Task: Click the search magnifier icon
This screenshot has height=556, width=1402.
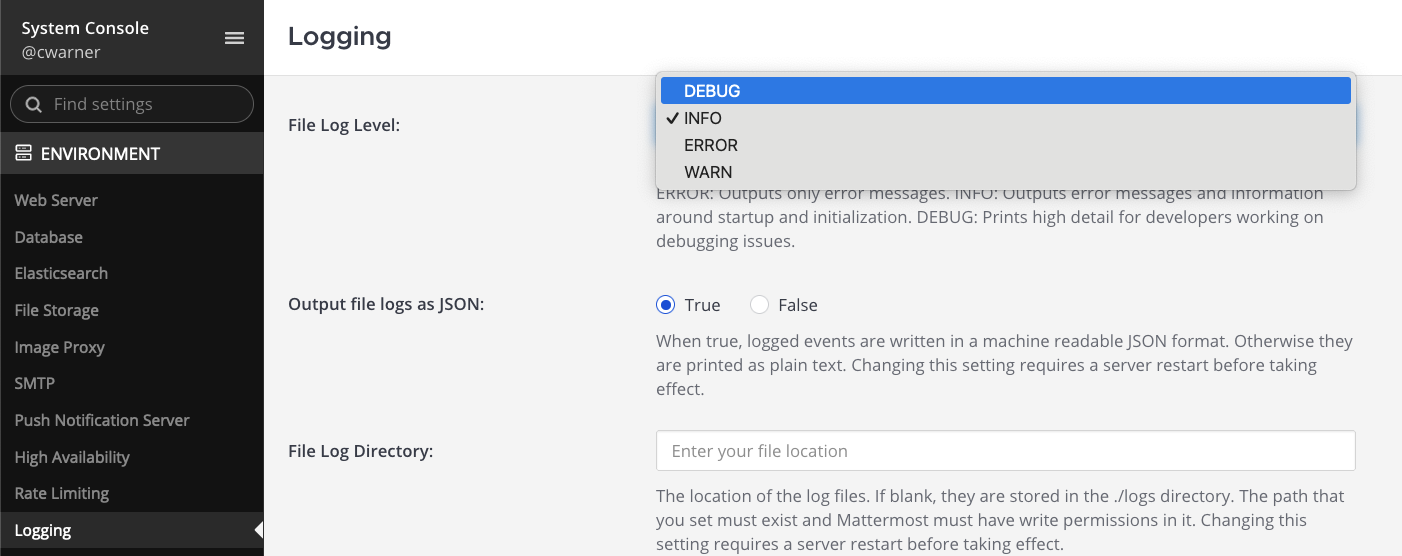Action: click(33, 104)
